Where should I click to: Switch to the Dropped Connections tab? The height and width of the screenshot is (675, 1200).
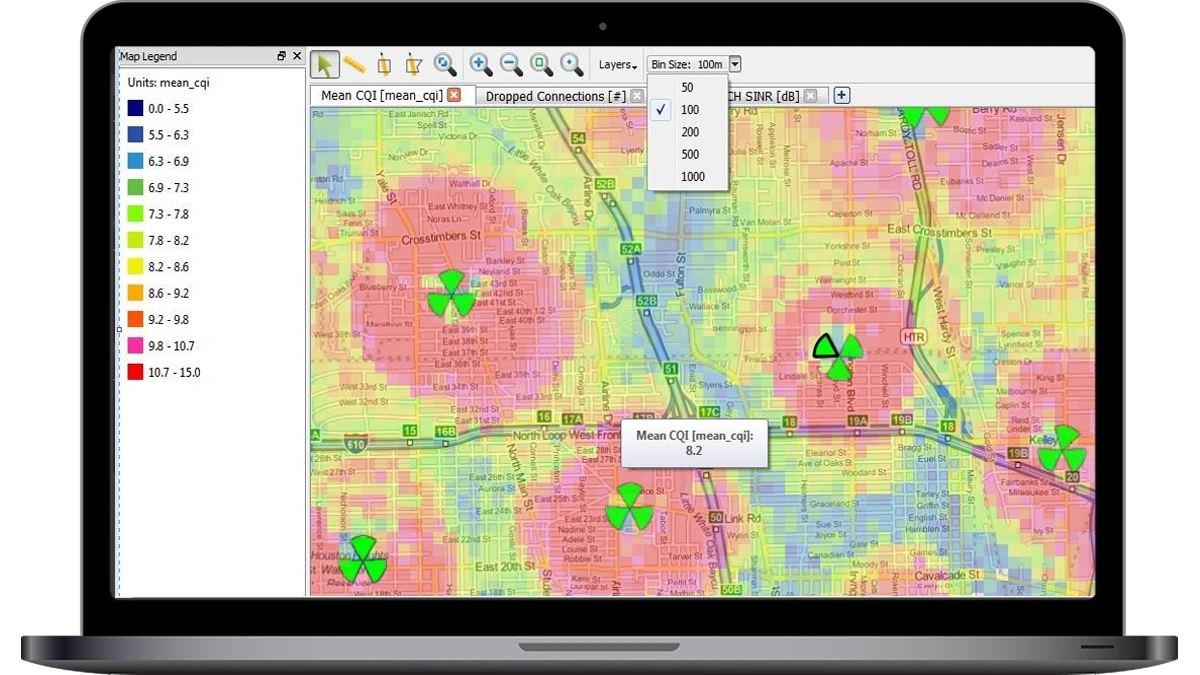click(555, 96)
